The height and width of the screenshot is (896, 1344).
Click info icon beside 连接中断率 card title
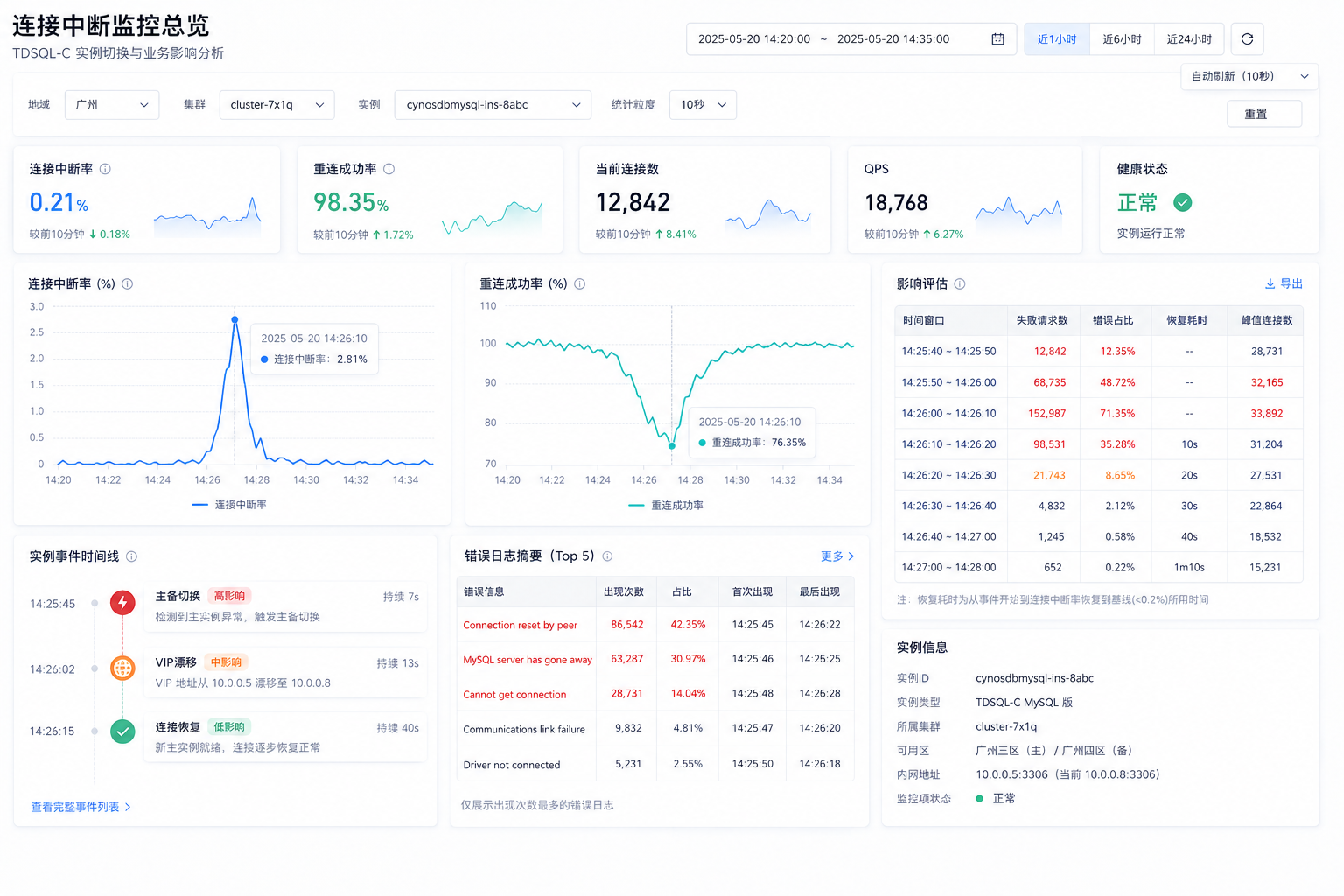point(105,169)
